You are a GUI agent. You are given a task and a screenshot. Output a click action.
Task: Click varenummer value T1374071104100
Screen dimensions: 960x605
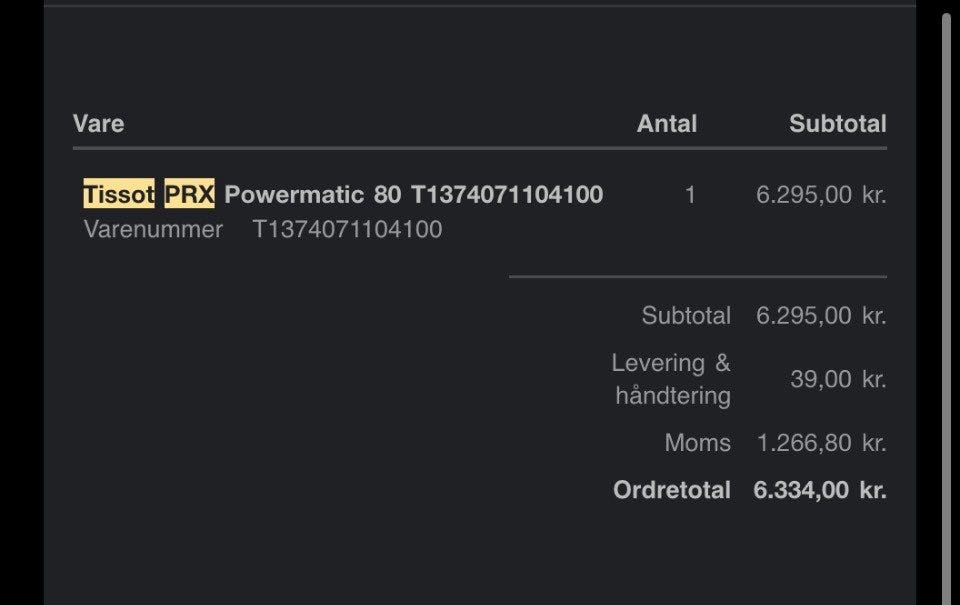347,229
